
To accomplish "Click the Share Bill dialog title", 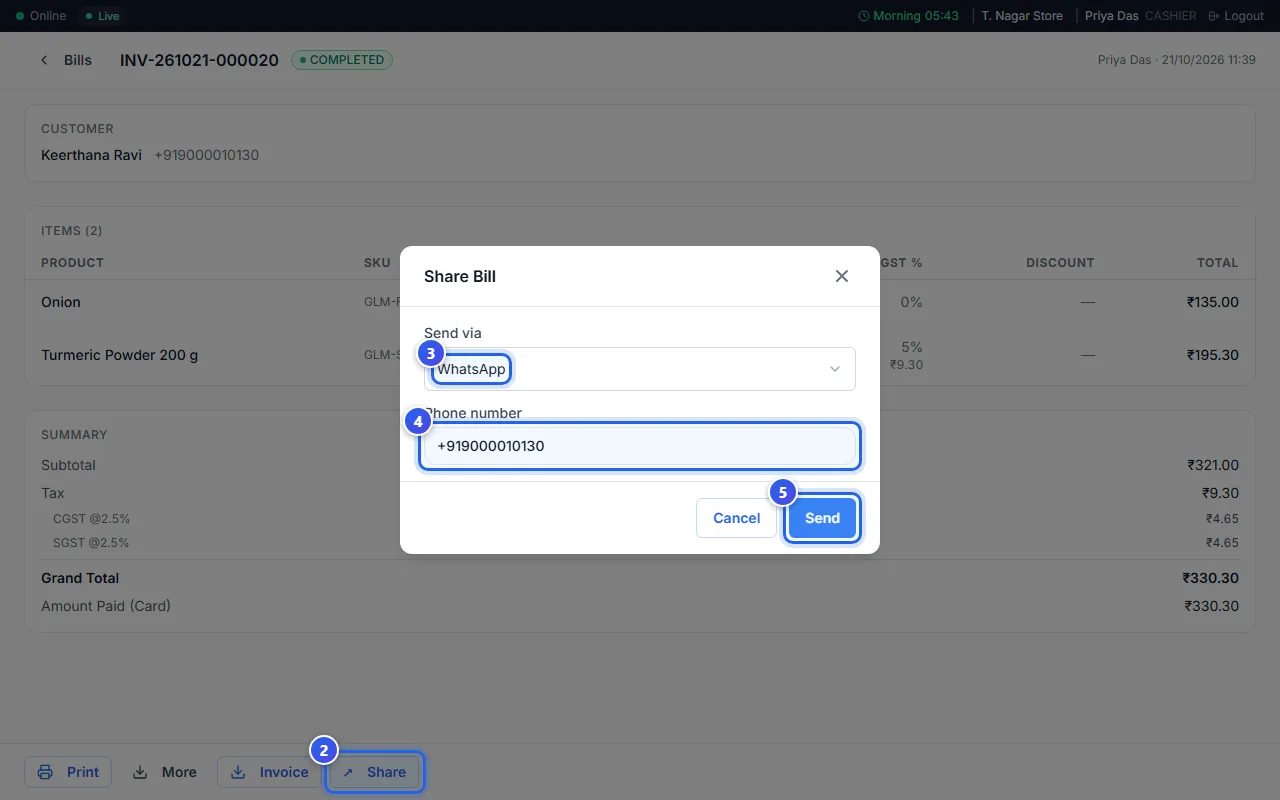I will click(x=460, y=276).
